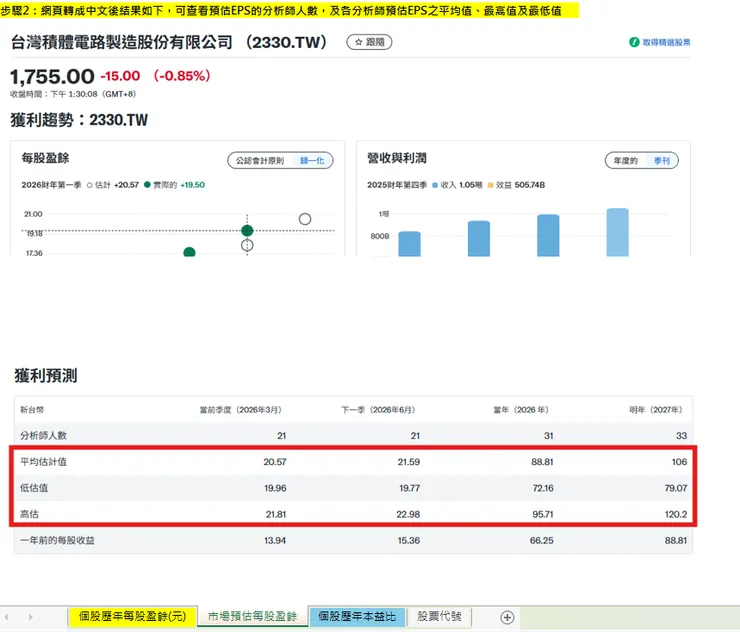
Task: Click the 平均估計值 row label
Action: [43, 462]
